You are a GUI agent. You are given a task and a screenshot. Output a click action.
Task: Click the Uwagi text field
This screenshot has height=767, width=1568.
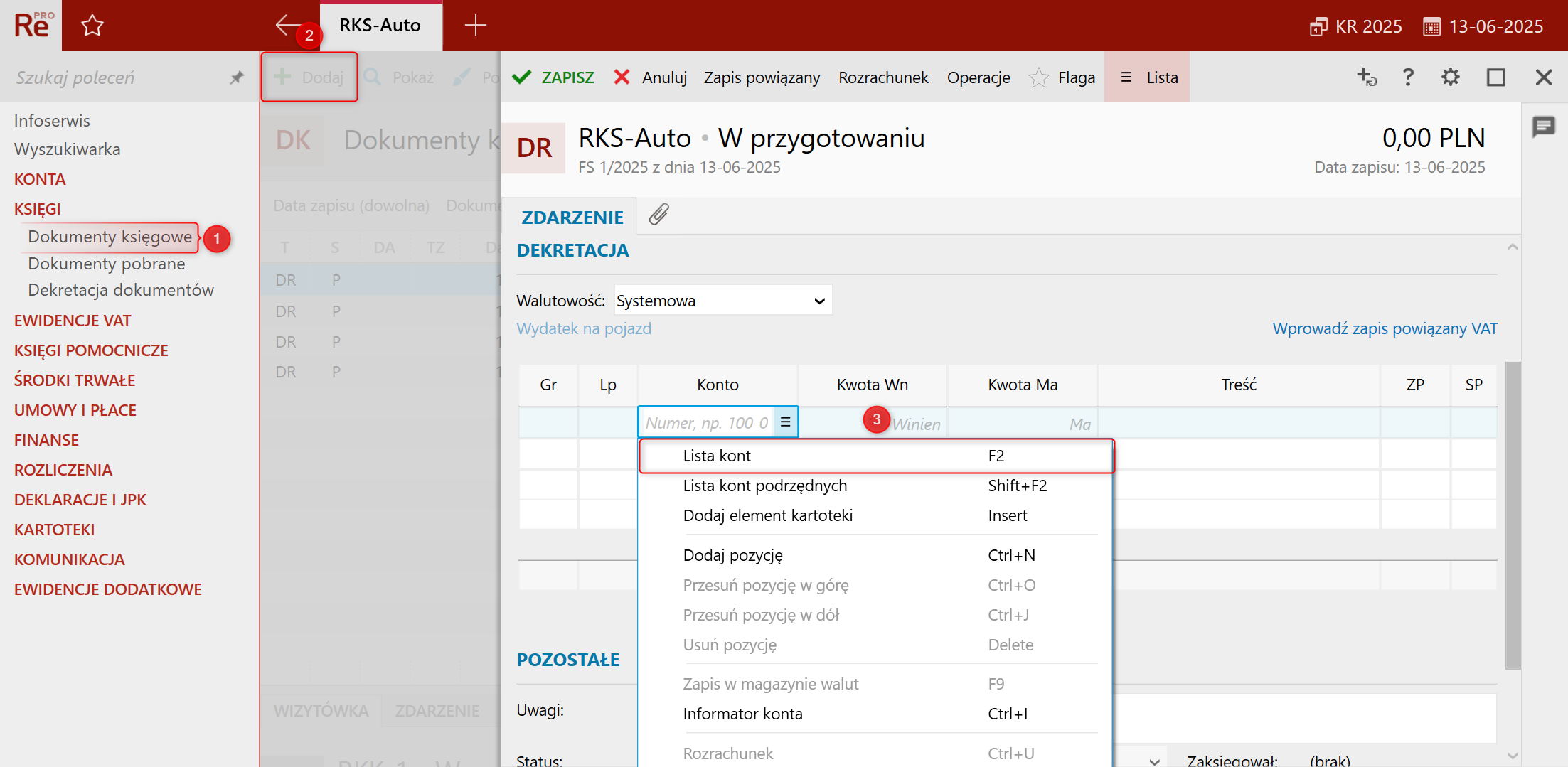point(1303,718)
